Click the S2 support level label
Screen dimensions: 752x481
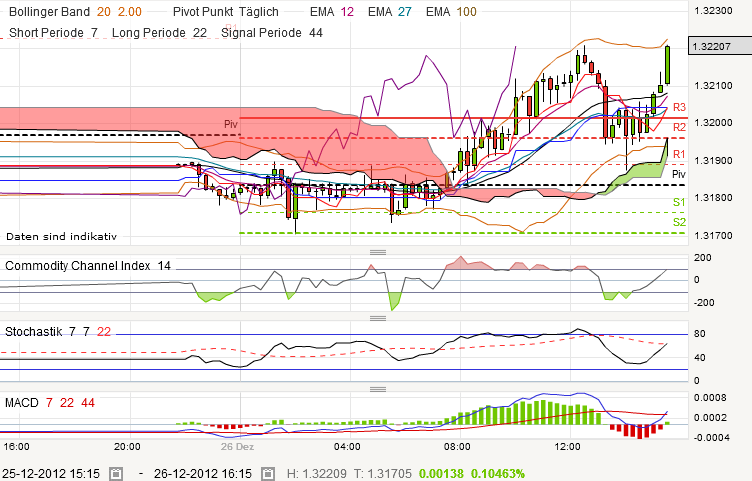(679, 222)
